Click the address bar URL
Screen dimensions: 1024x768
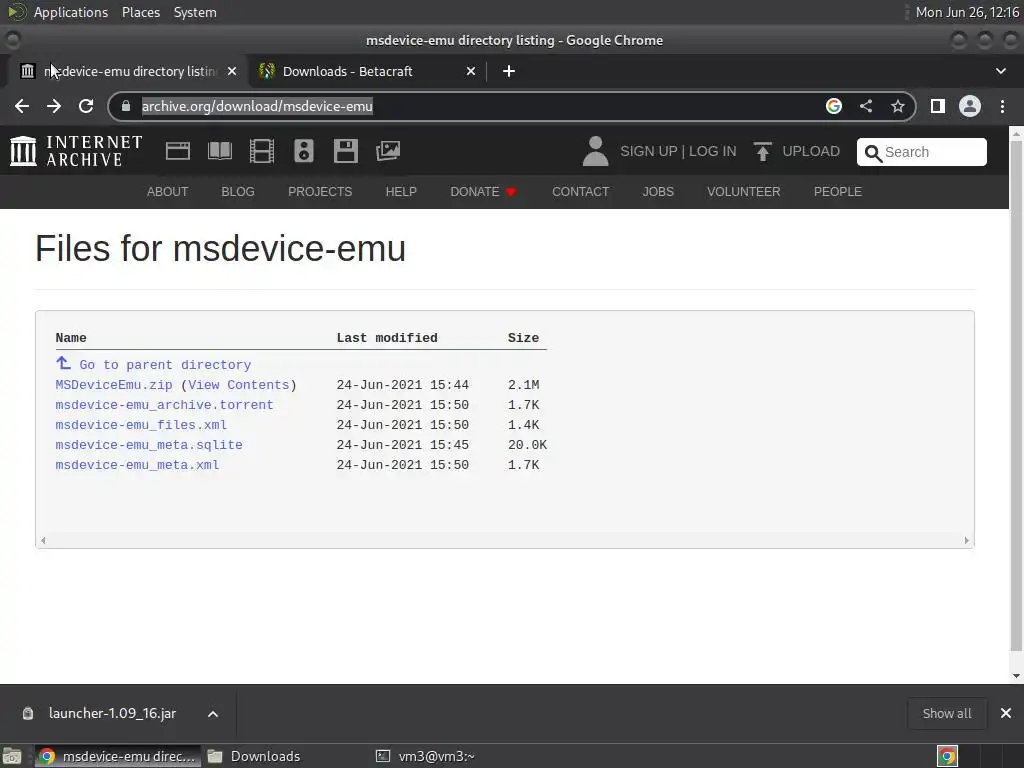pos(257,106)
